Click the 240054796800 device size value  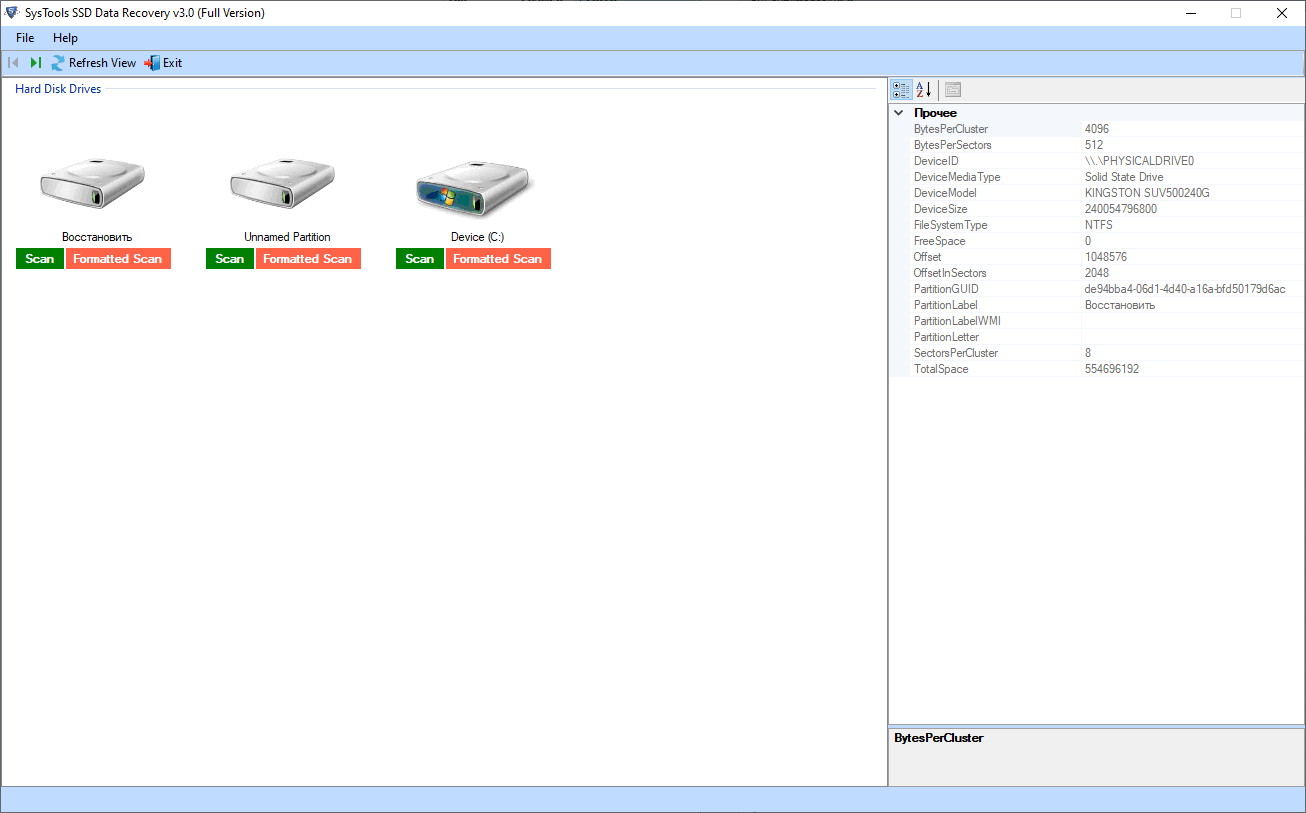1121,209
